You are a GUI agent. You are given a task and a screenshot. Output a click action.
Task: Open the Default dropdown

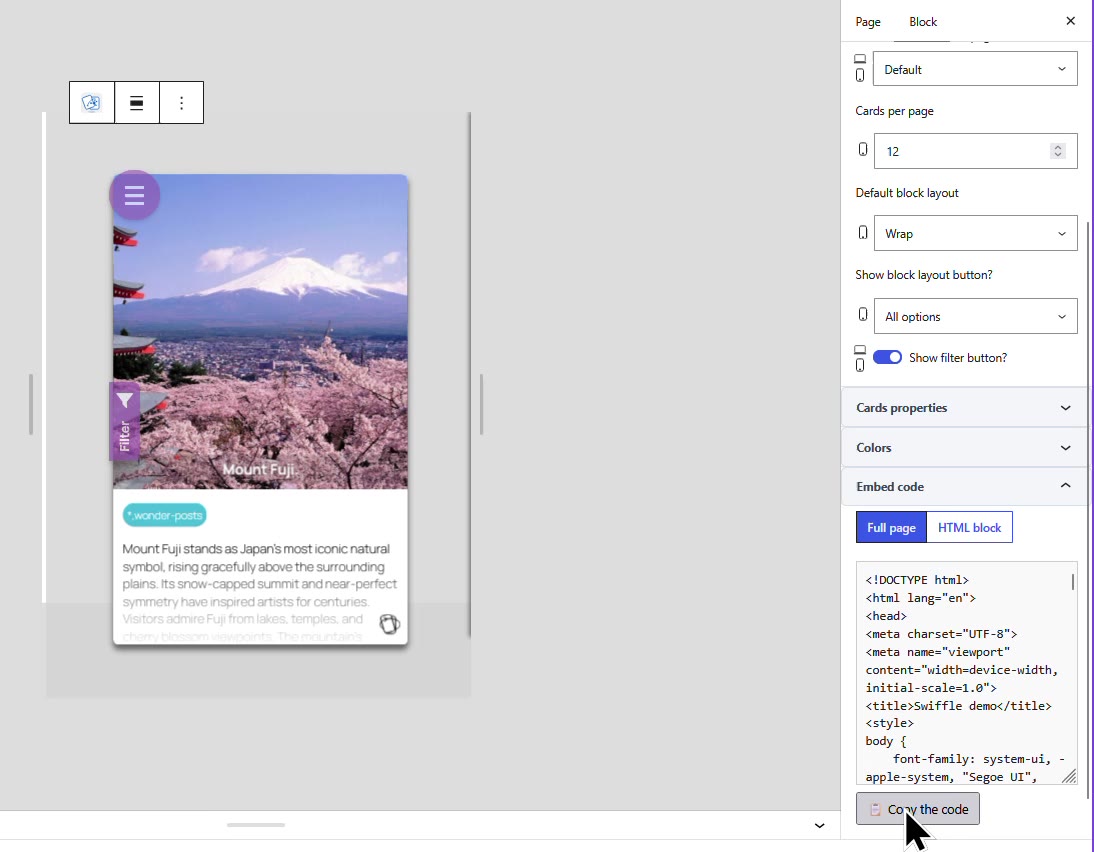[x=975, y=69]
